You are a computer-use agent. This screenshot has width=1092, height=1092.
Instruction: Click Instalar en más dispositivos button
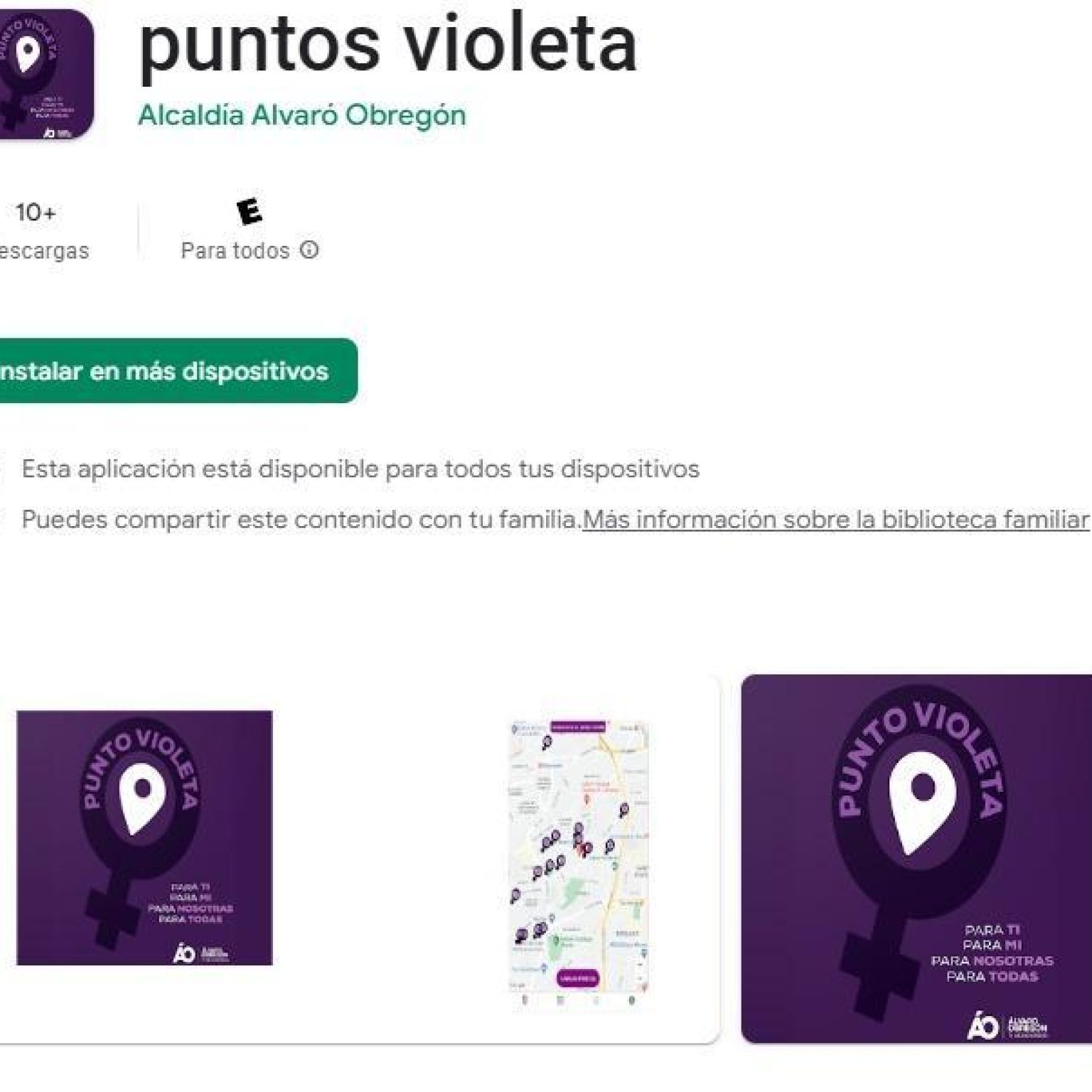tap(173, 370)
